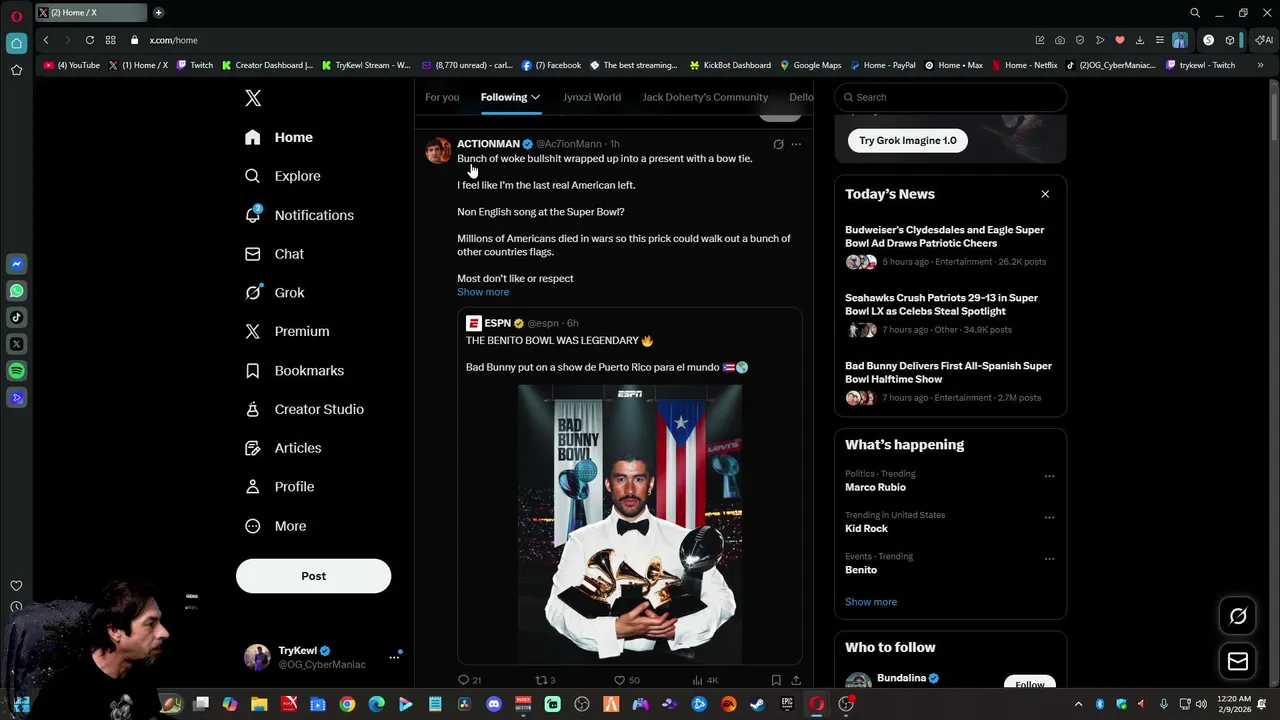
Task: Open the floating Grok button
Action: click(1238, 616)
